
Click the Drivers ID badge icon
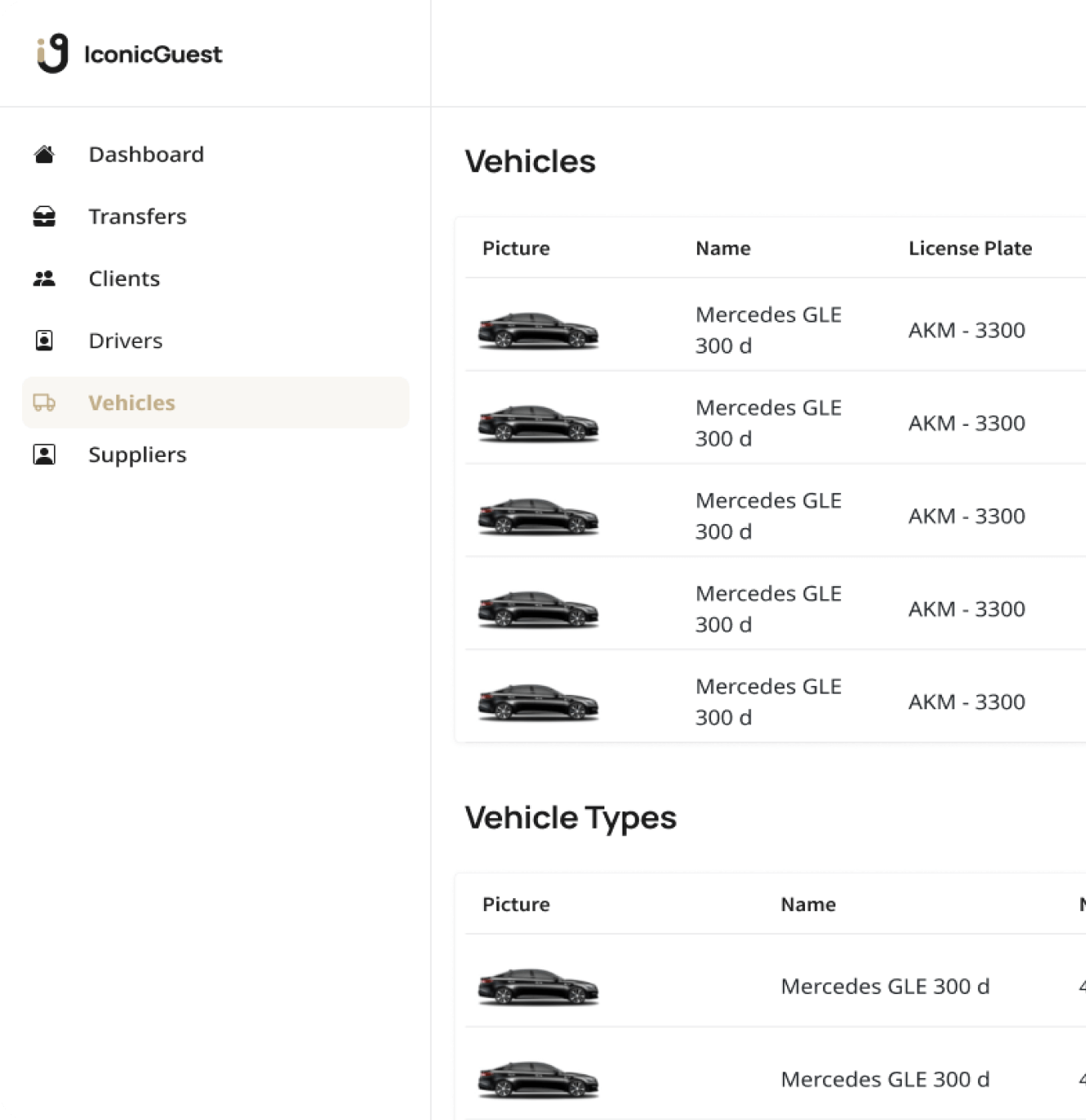click(44, 341)
